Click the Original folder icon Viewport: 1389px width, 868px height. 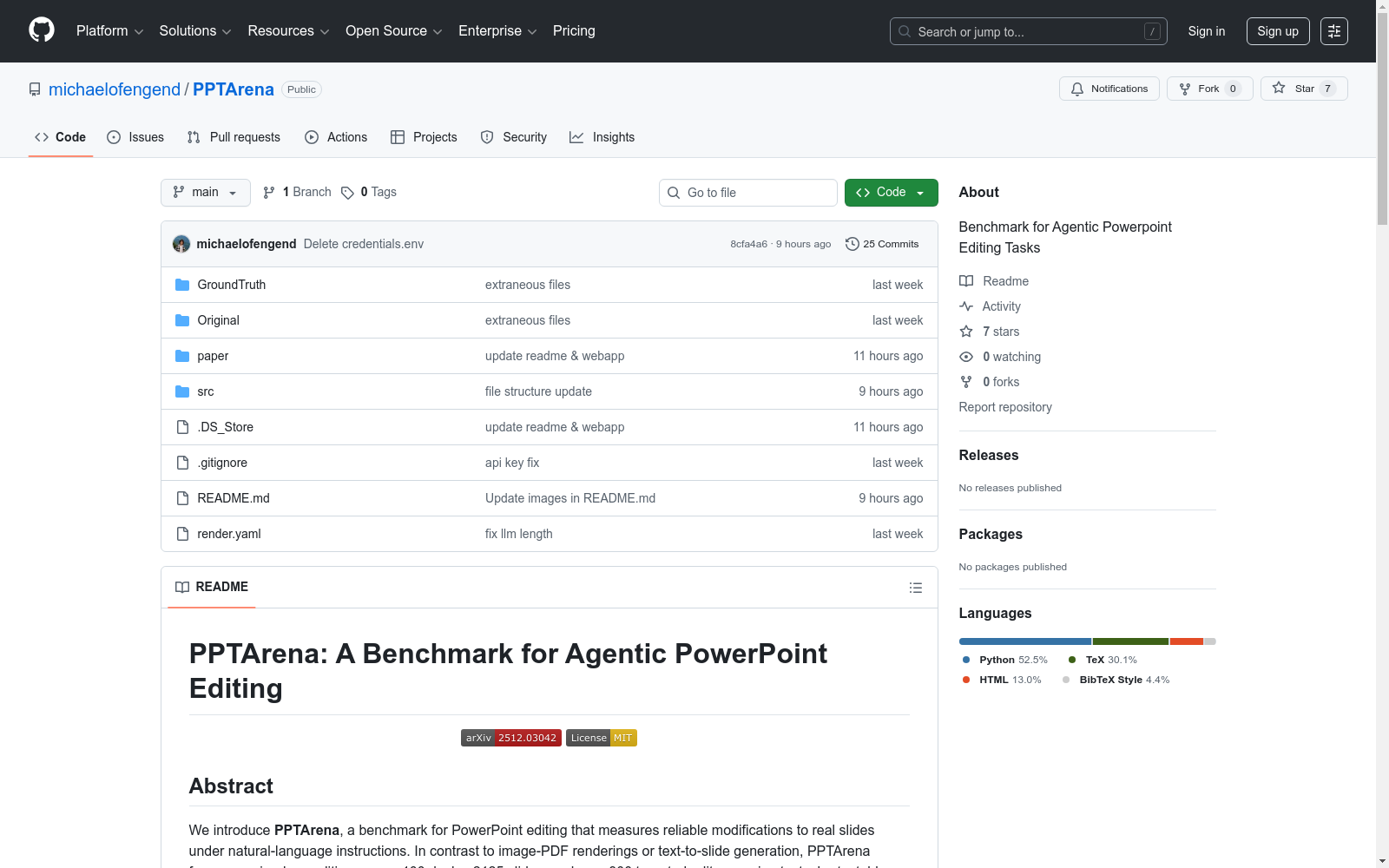(182, 320)
